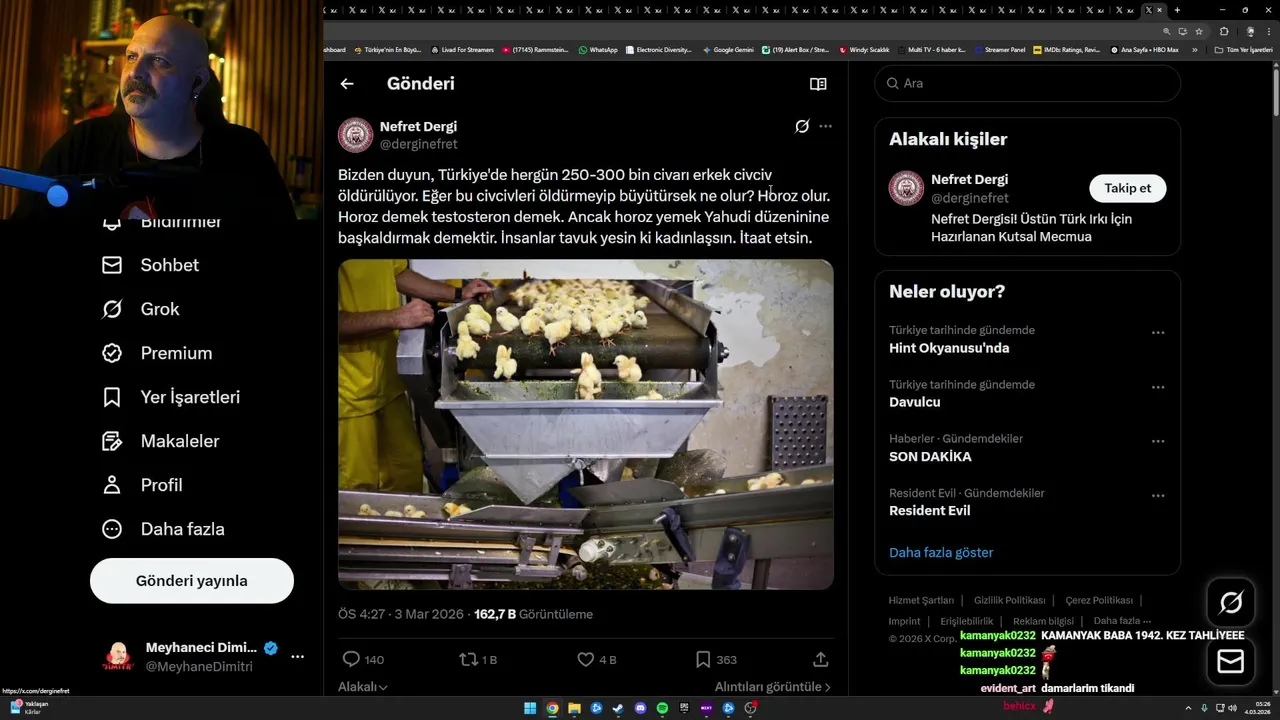1280x720 pixels.
Task: Open the volume control in system tray
Action: tap(1233, 708)
